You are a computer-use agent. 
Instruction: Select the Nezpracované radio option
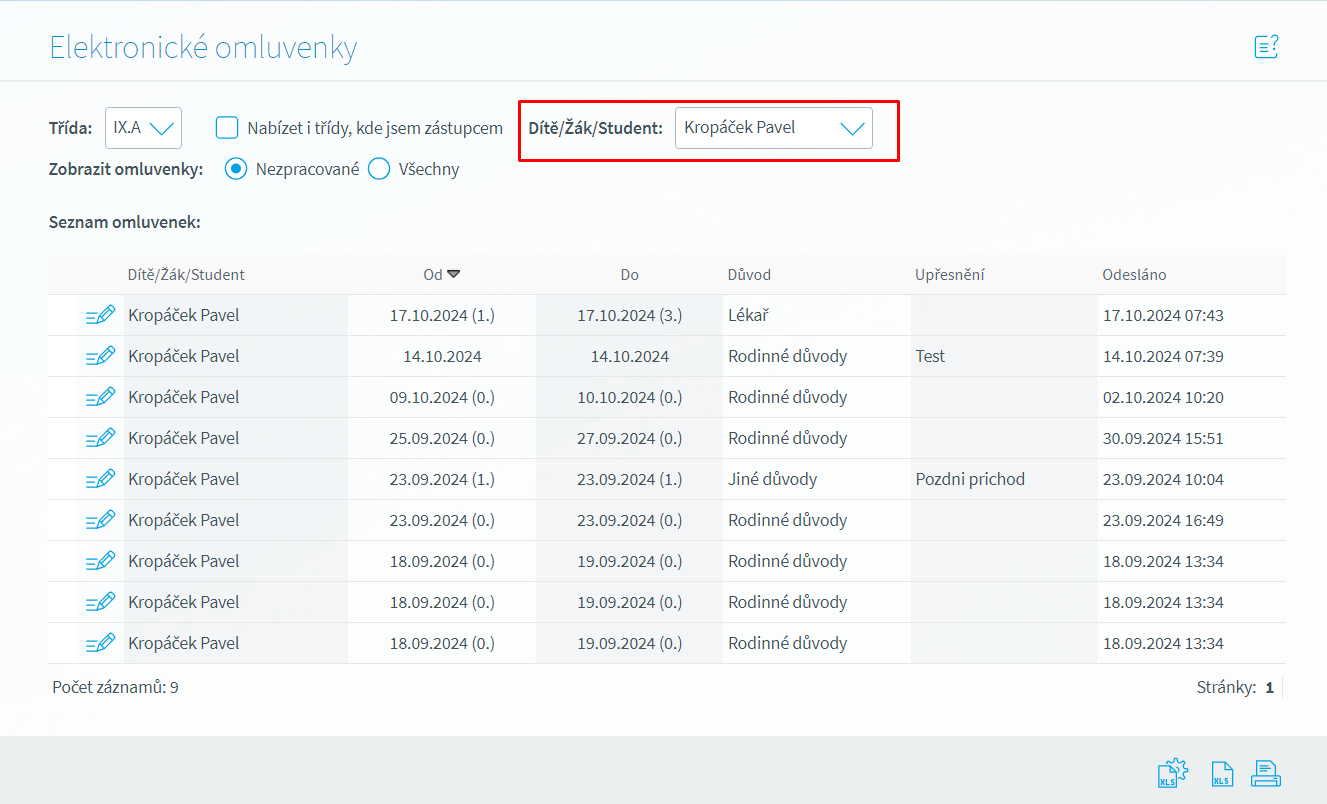coord(236,169)
